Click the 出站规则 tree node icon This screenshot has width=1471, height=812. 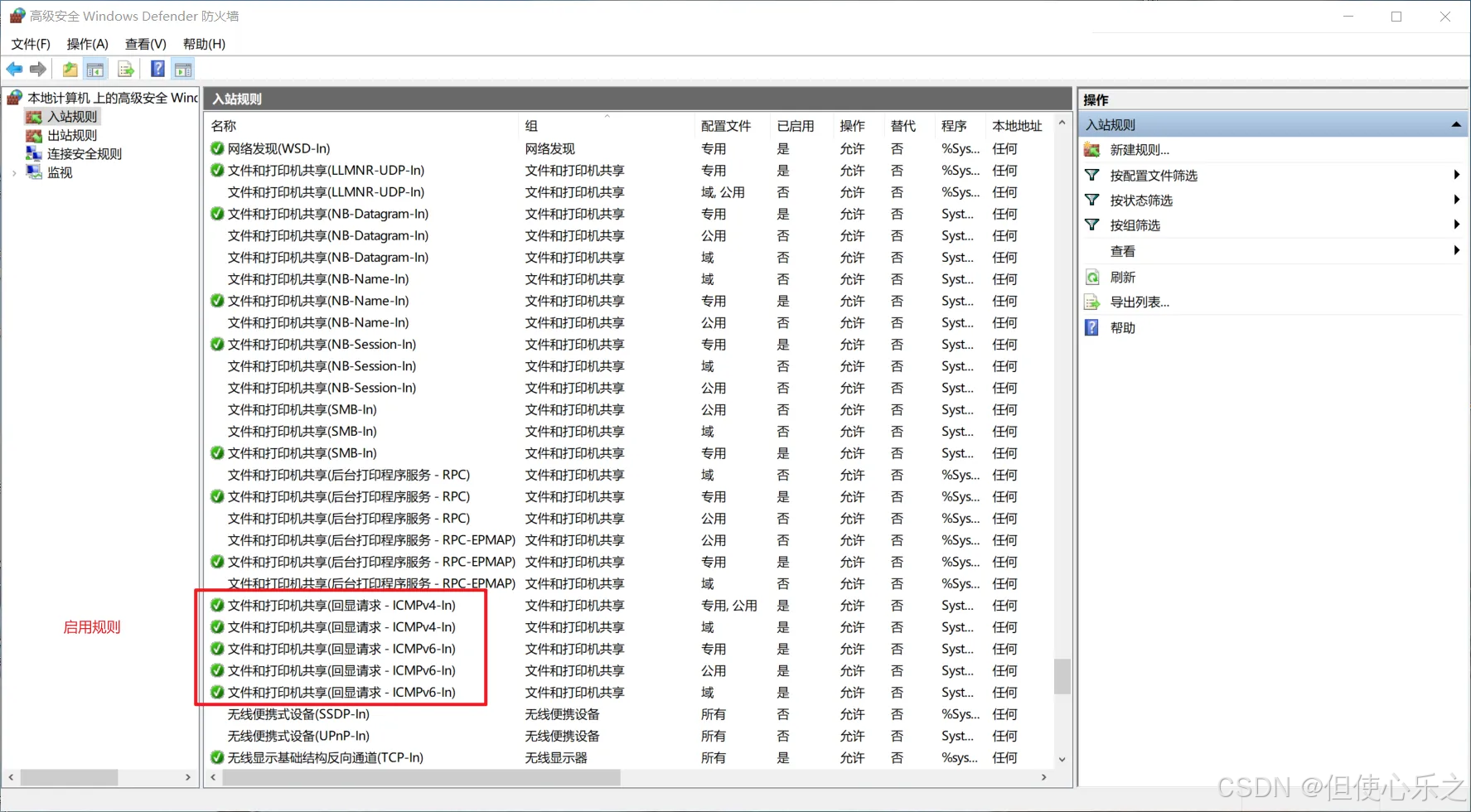34,135
